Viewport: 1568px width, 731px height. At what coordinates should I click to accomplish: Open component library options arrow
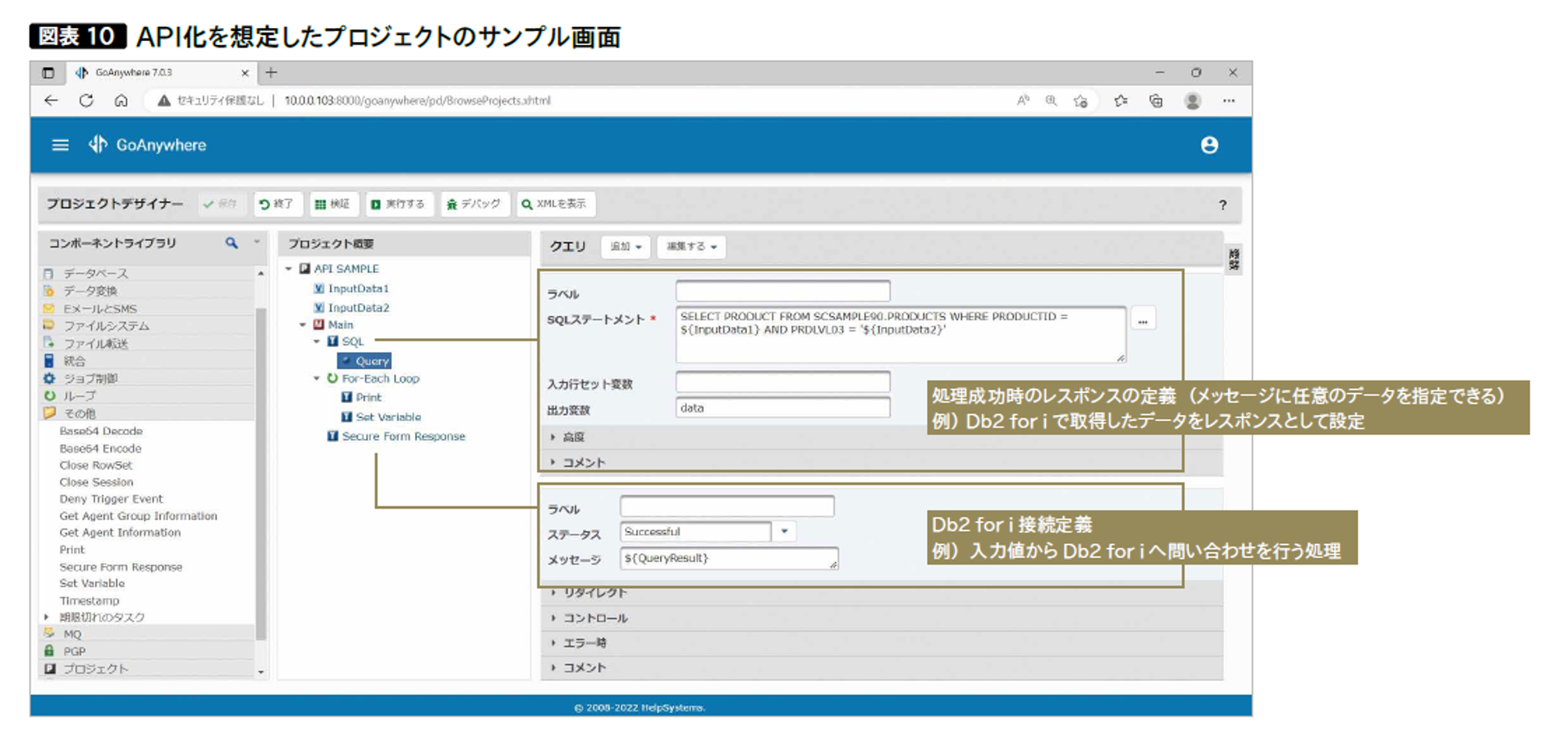click(x=256, y=242)
